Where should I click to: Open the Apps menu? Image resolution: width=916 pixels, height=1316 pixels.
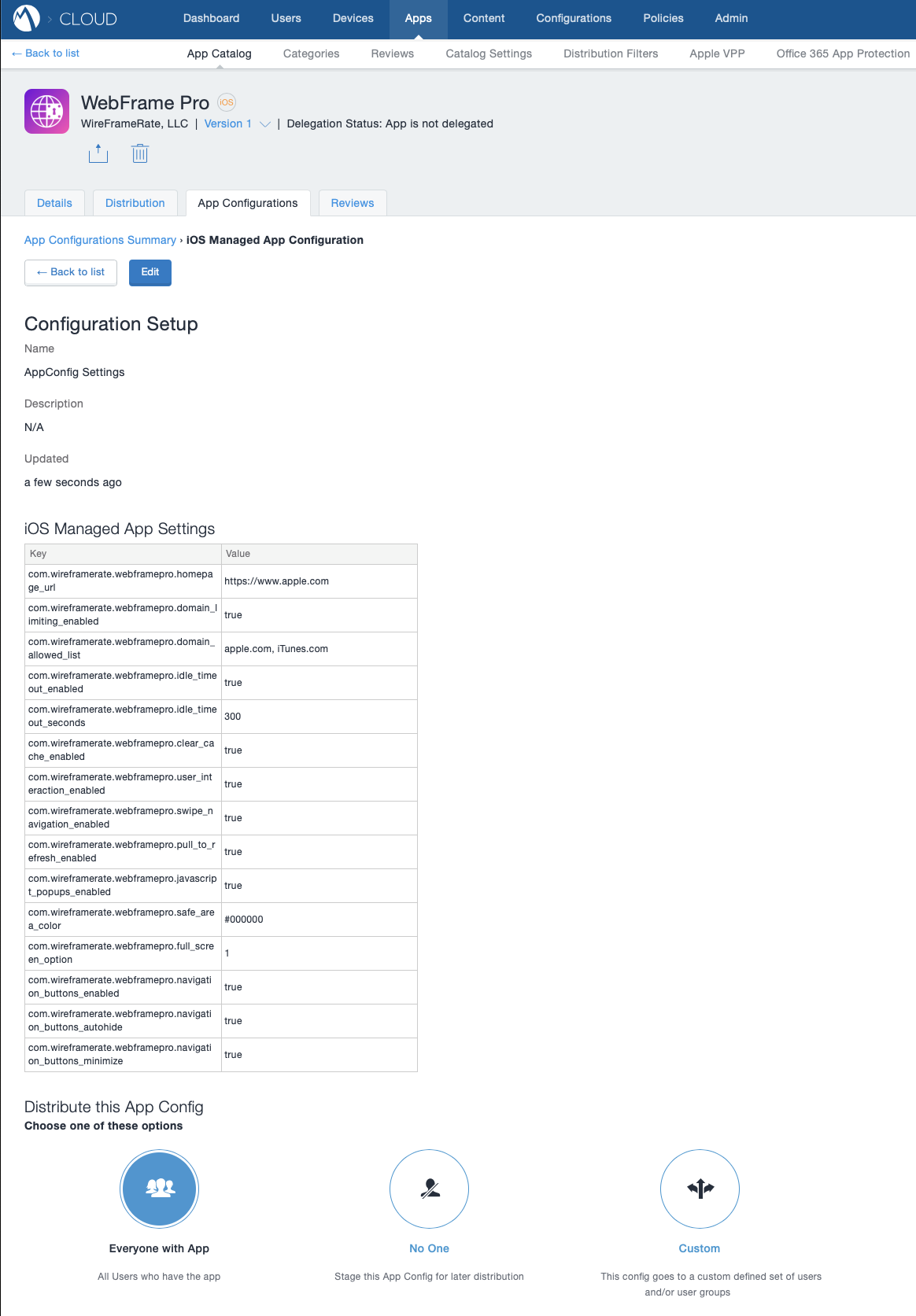pyautogui.click(x=419, y=19)
